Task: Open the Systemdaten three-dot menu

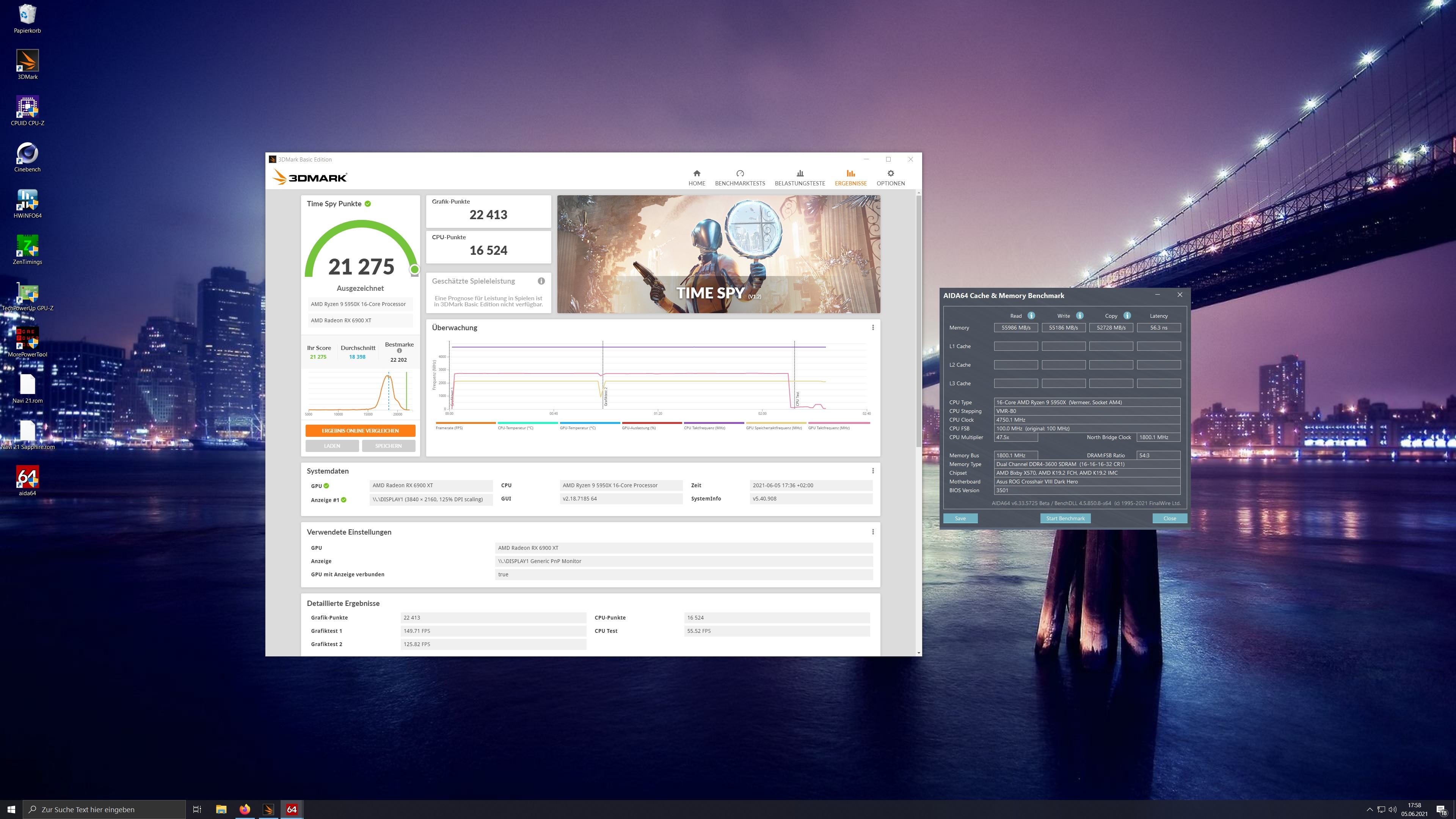Action: tap(873, 471)
